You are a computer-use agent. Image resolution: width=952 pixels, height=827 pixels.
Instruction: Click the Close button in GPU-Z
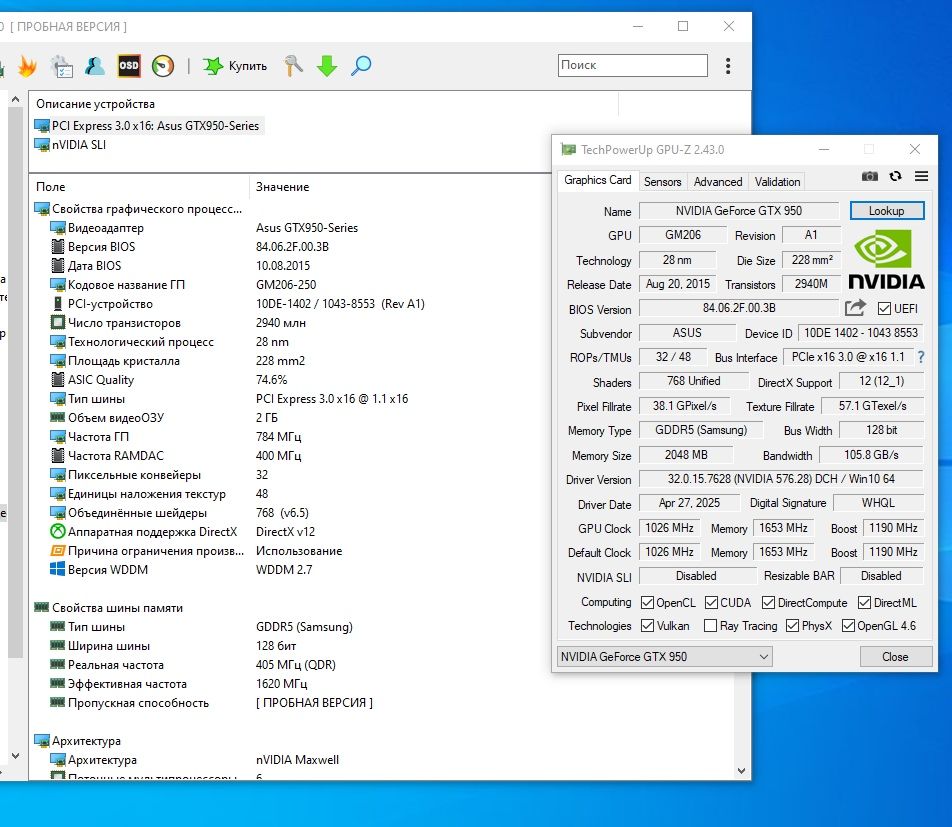tap(895, 656)
